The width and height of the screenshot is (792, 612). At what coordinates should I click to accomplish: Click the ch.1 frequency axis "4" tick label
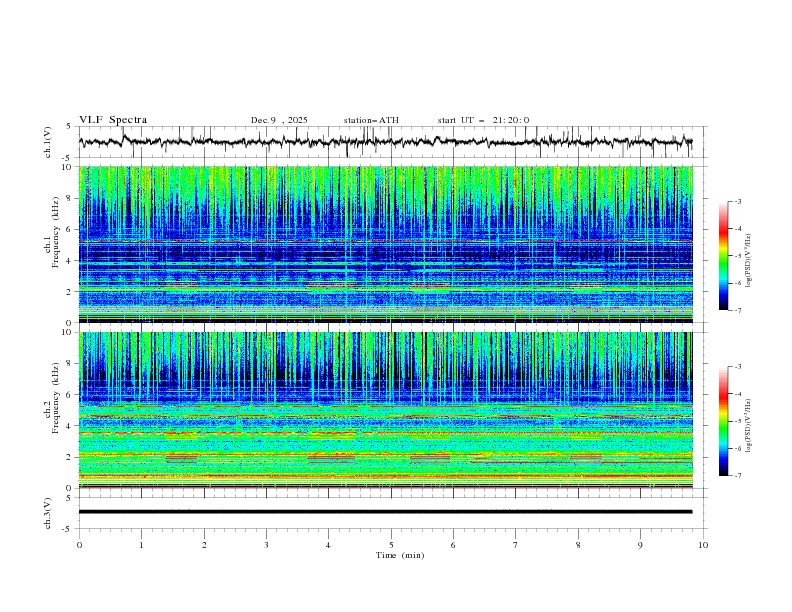[71, 261]
